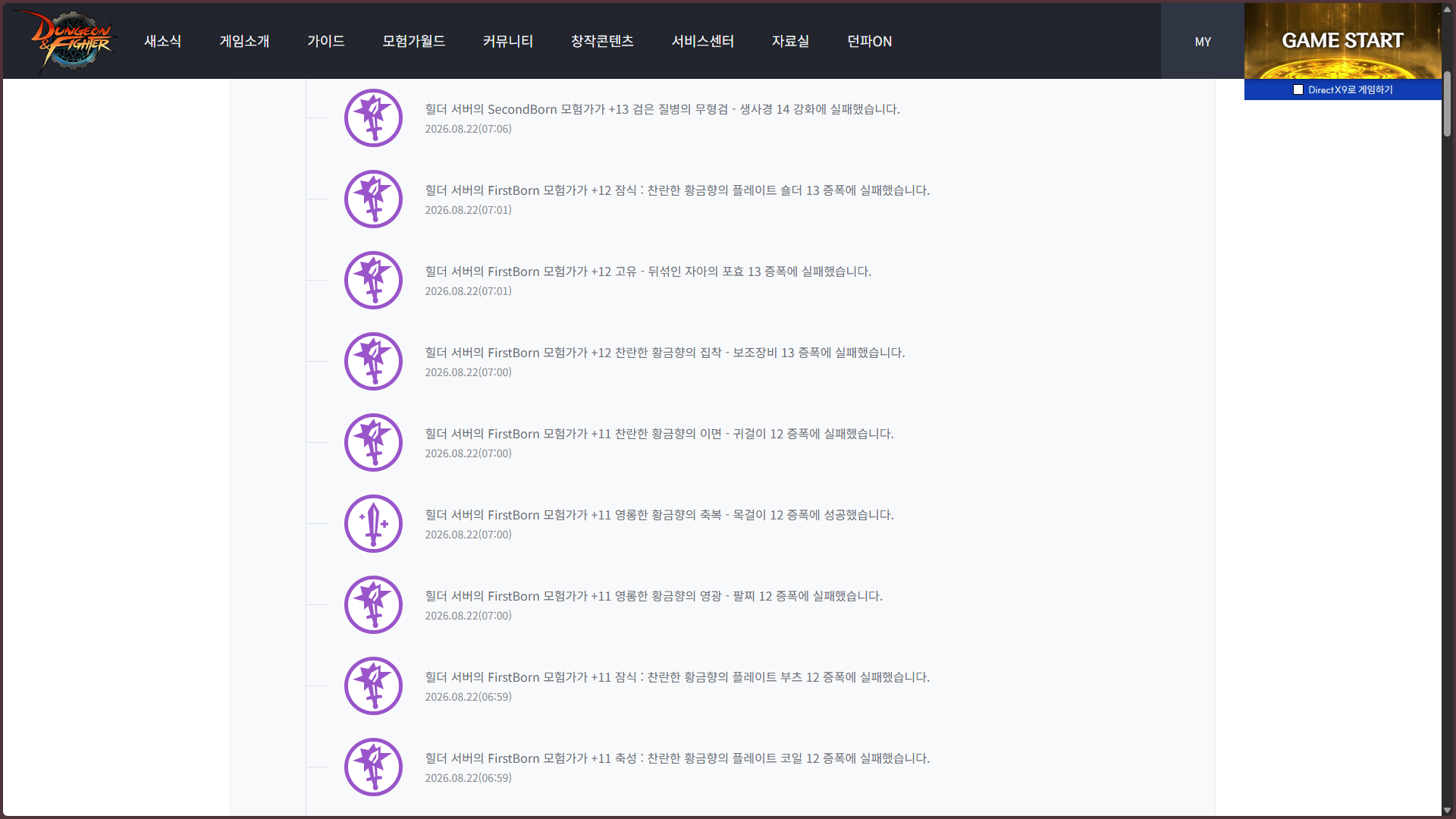Image resolution: width=1456 pixels, height=819 pixels.
Task: Click the timestamp under 플레이트 코일 entry
Action: [x=468, y=778]
